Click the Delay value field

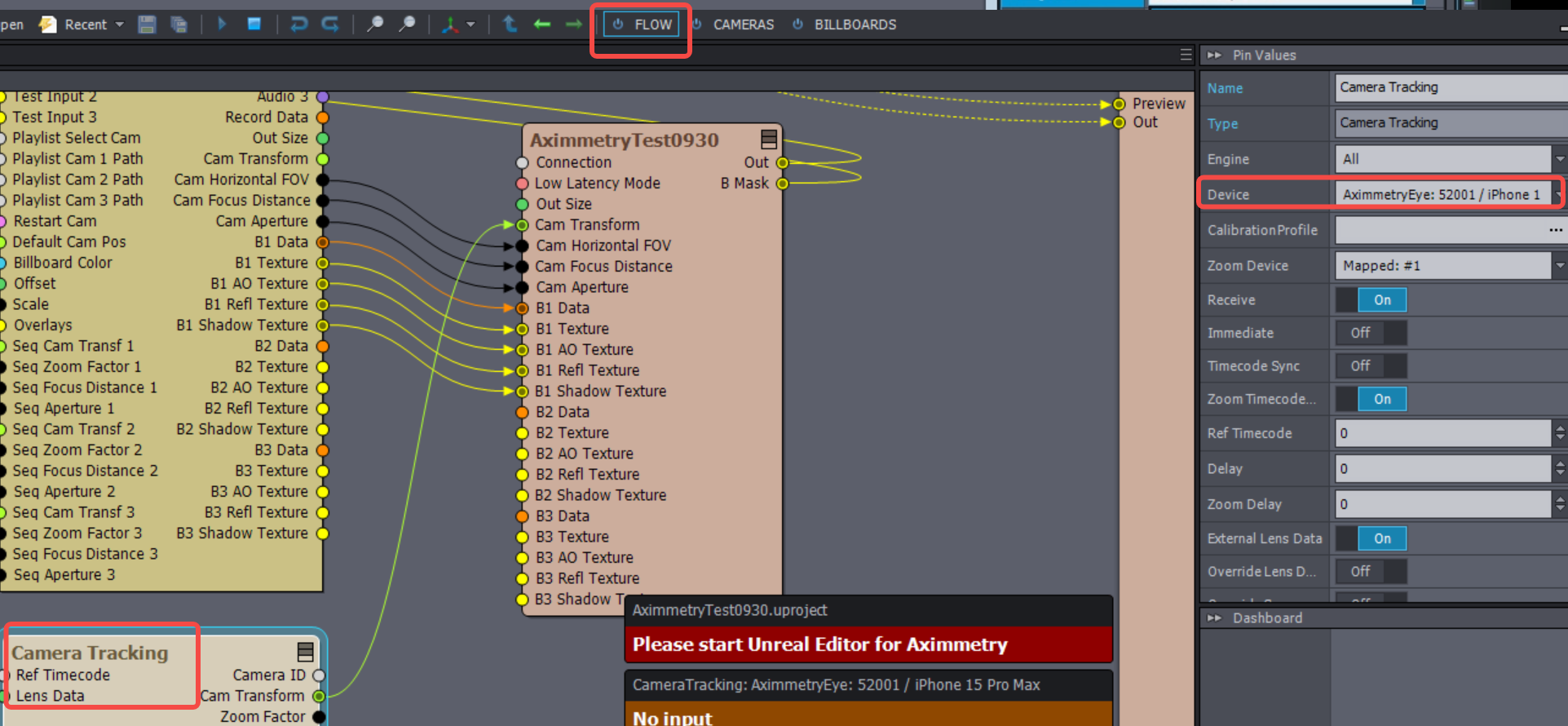1442,469
